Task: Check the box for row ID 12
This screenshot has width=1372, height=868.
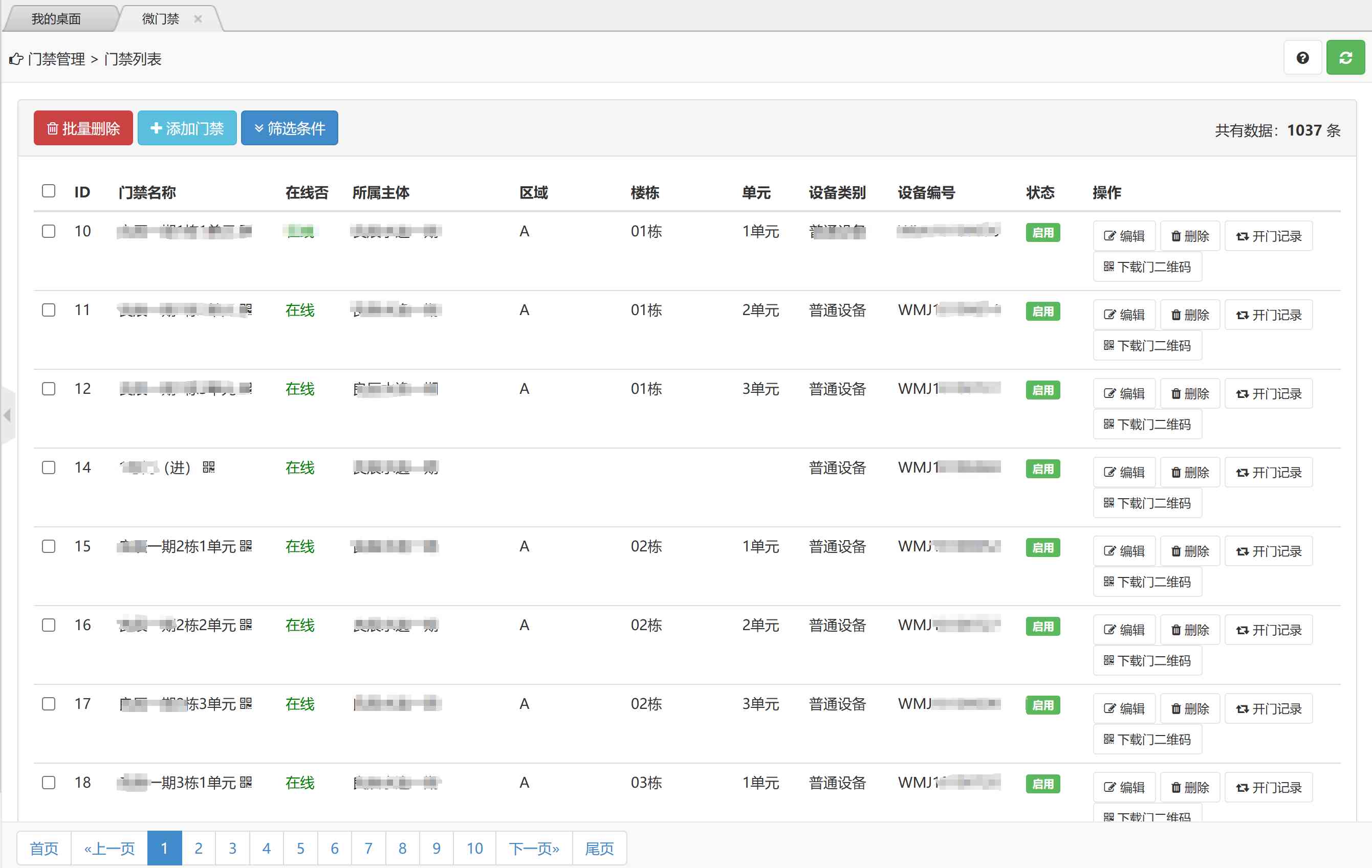Action: [49, 388]
